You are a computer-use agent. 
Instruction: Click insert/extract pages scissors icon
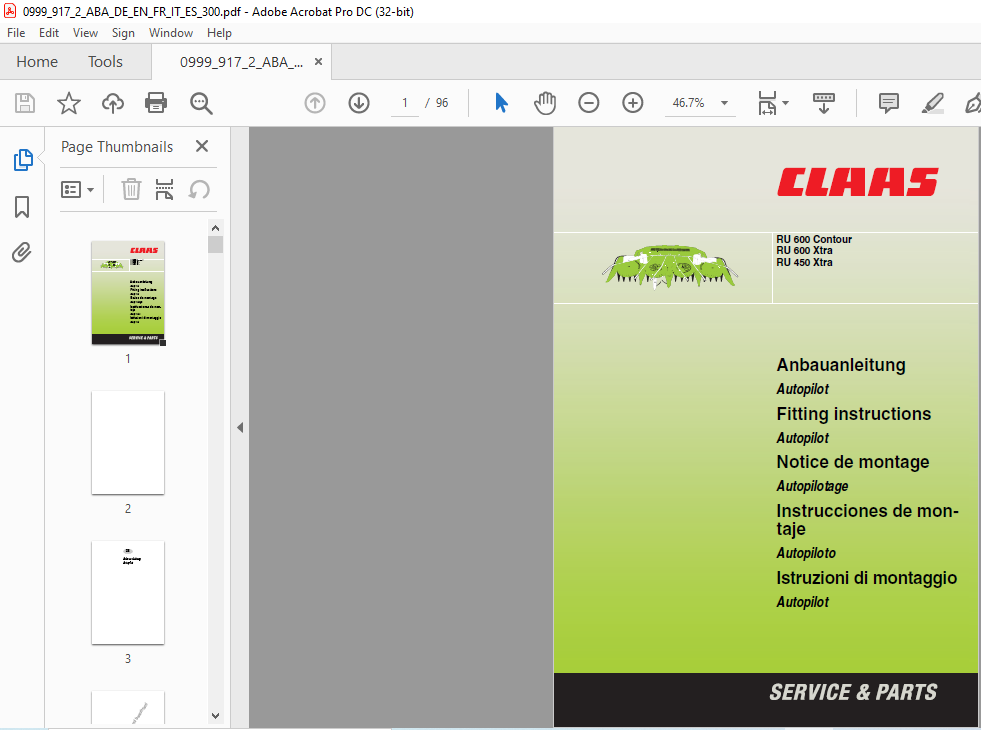164,189
